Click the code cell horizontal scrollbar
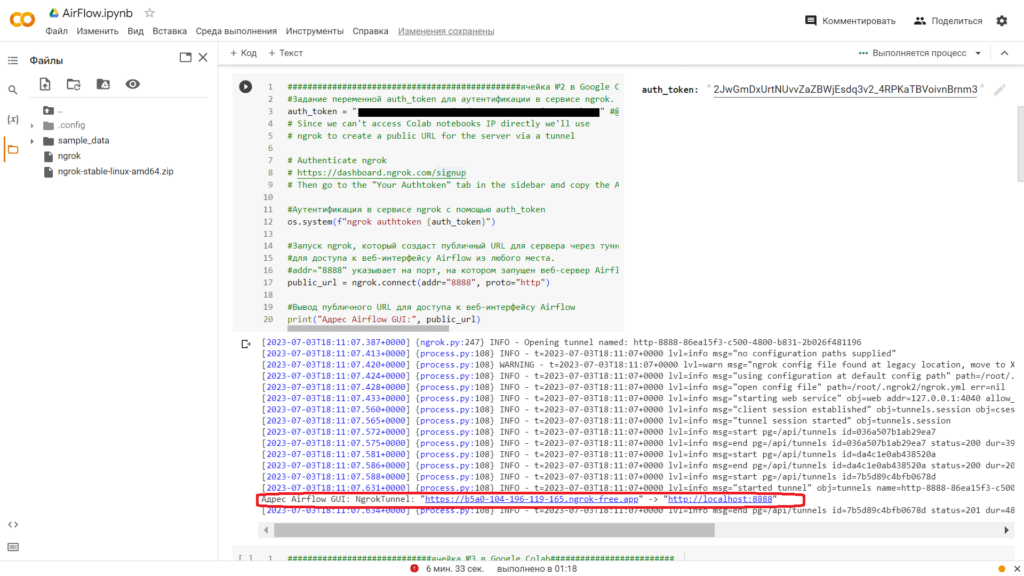The height and width of the screenshot is (576, 1024). [368, 328]
